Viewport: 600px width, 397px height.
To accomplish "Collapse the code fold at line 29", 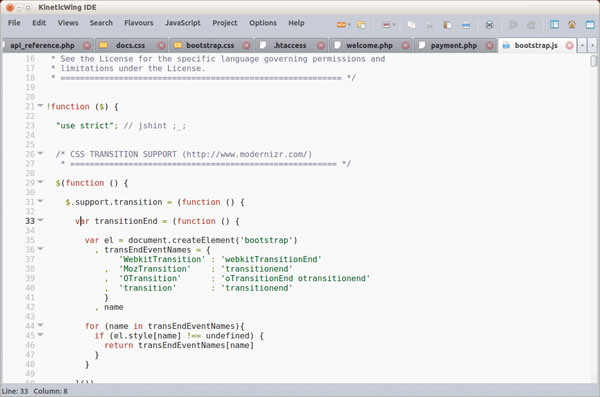I will (x=40, y=182).
